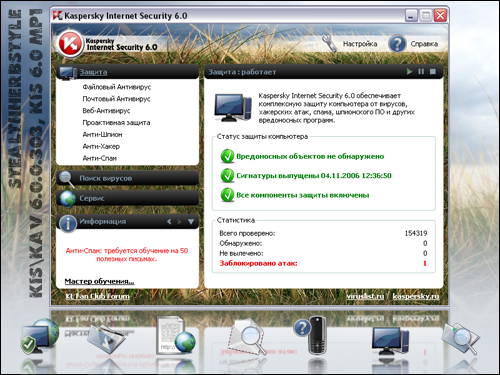Launch Мастер обучения link

tap(99, 281)
